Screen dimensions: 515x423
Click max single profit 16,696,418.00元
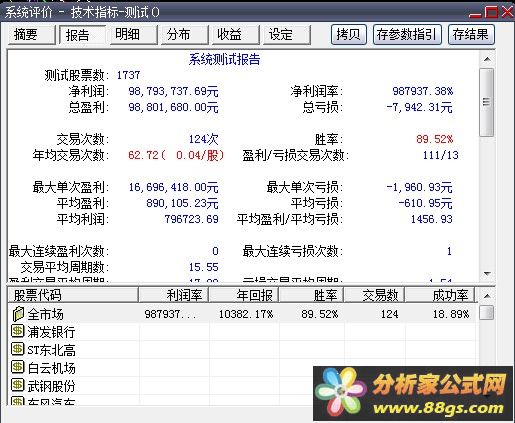173,187
